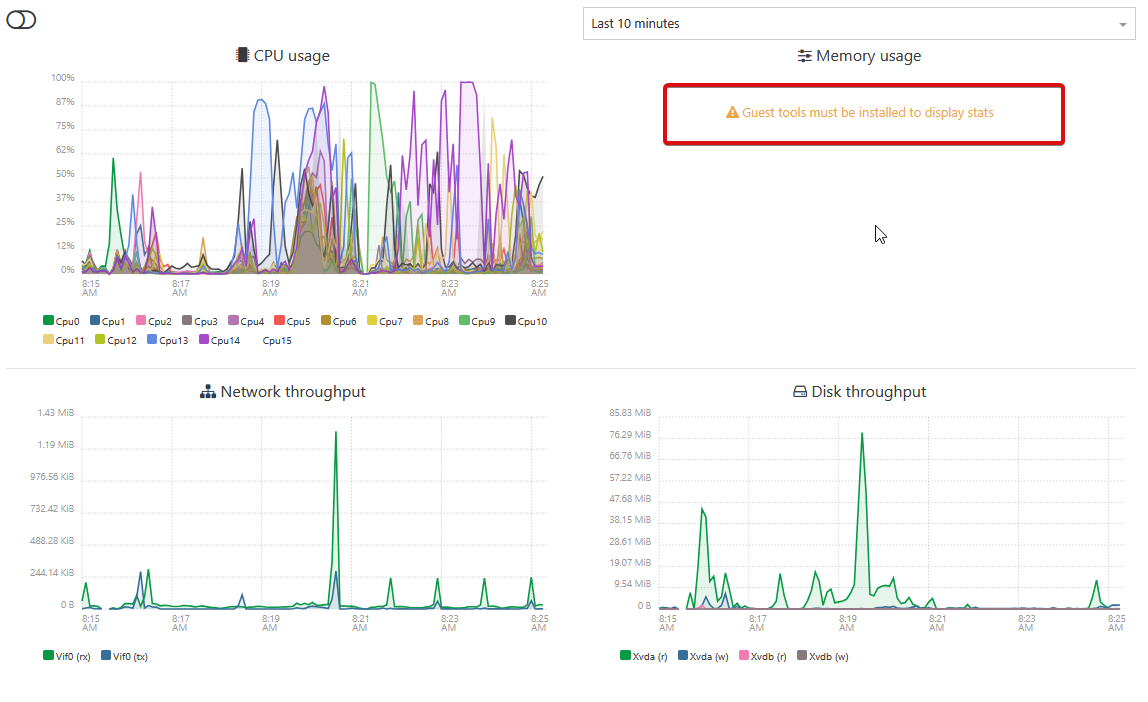The width and height of the screenshot is (1148, 702).
Task: Click the Cpu15 legend label
Action: pos(277,340)
